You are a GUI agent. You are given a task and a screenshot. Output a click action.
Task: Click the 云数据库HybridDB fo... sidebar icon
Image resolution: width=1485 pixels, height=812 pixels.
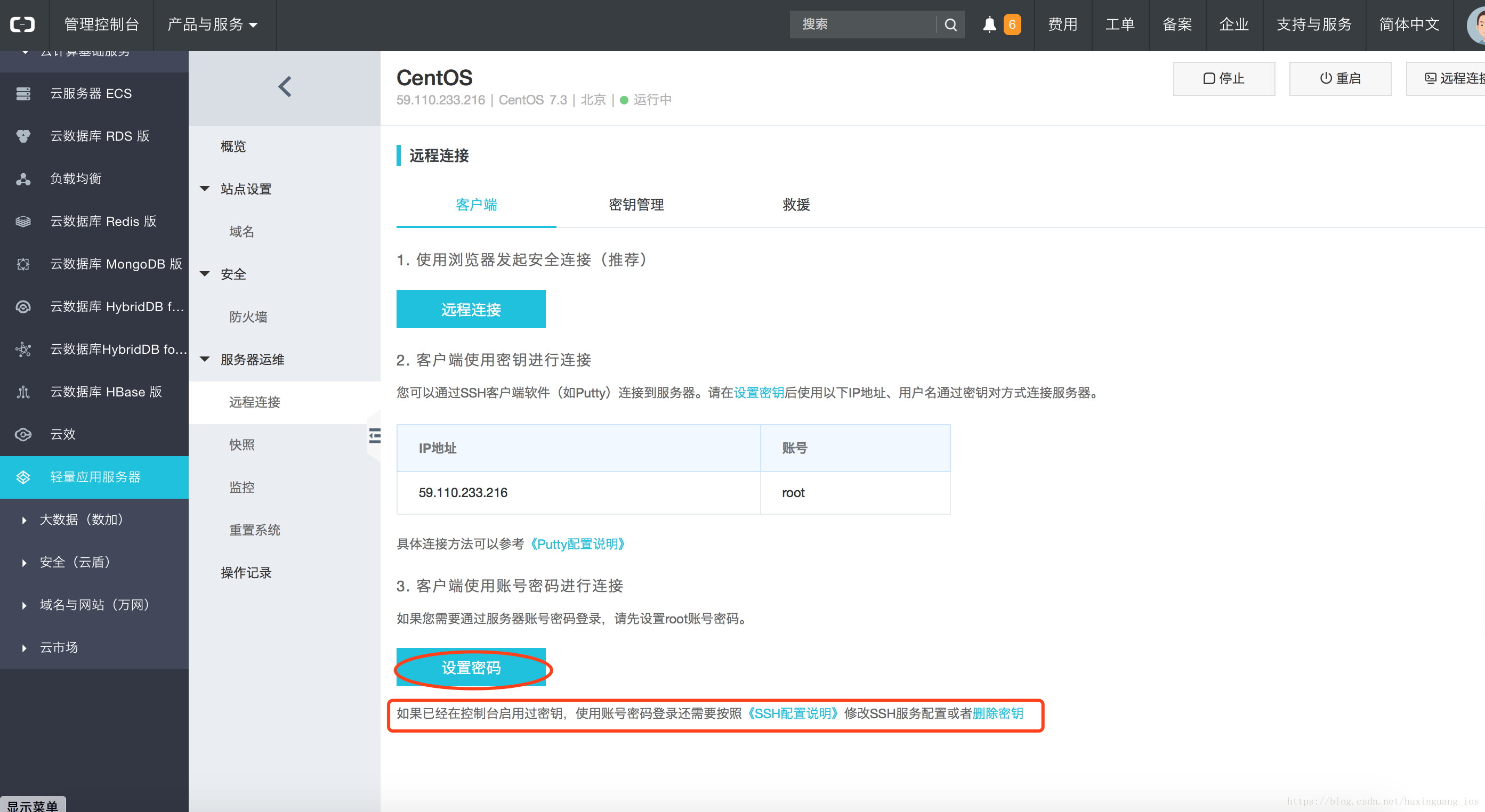click(23, 349)
